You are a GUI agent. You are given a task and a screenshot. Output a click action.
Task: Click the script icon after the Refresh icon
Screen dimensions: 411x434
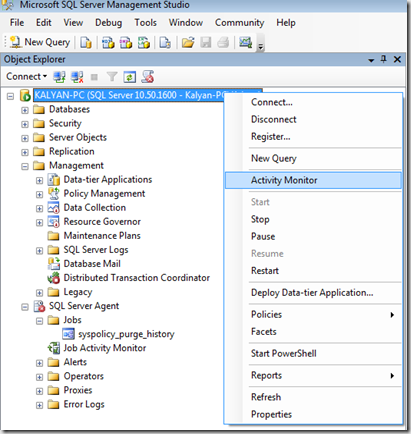(x=148, y=77)
